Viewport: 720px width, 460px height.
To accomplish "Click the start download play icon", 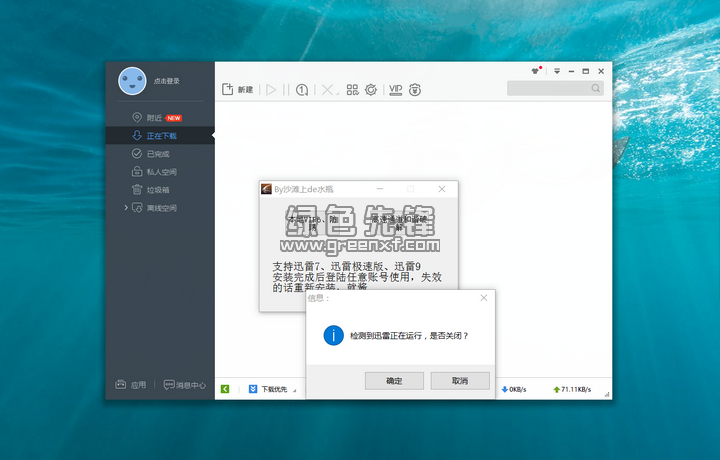I will (271, 90).
